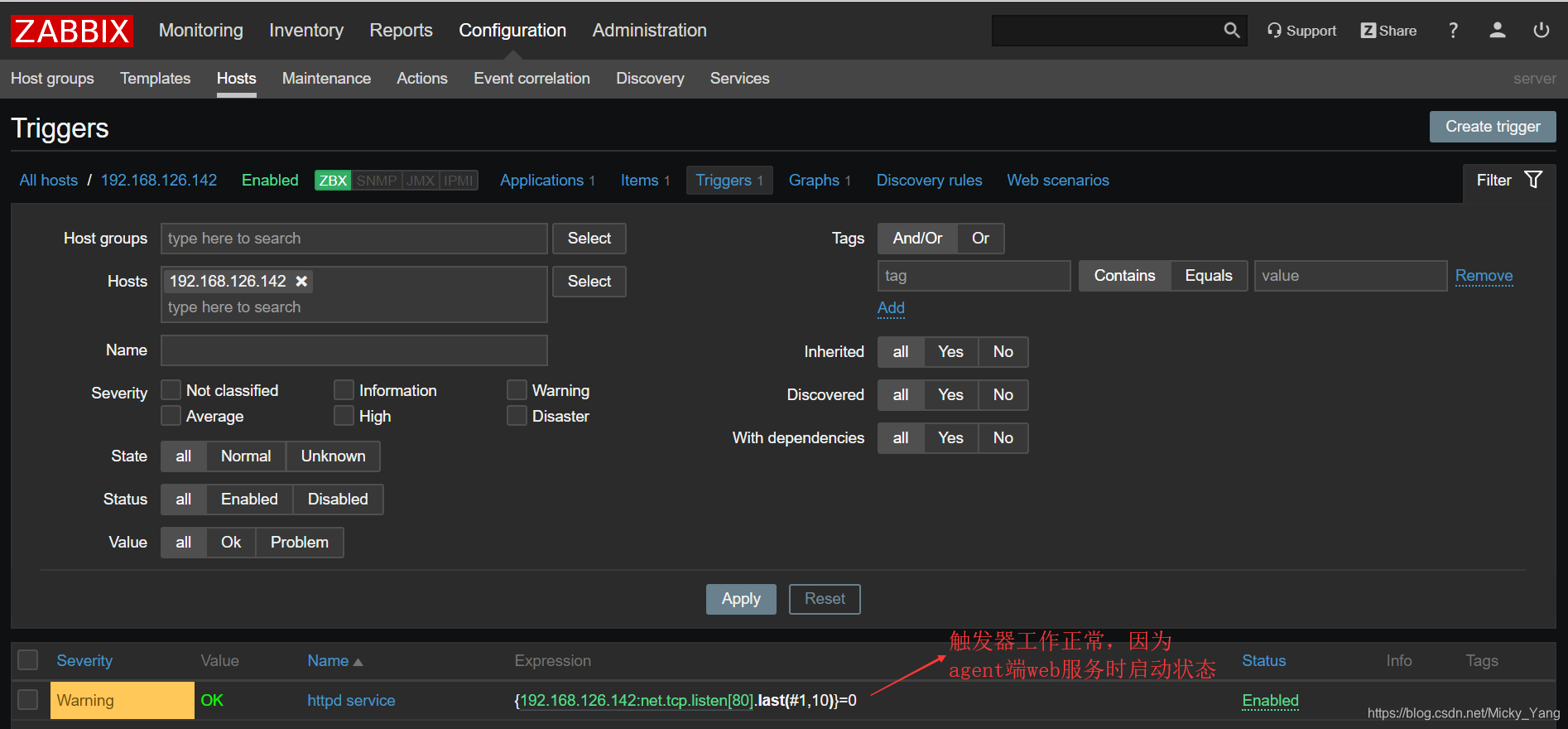
Task: Remove the tag filter row
Action: 1484,276
